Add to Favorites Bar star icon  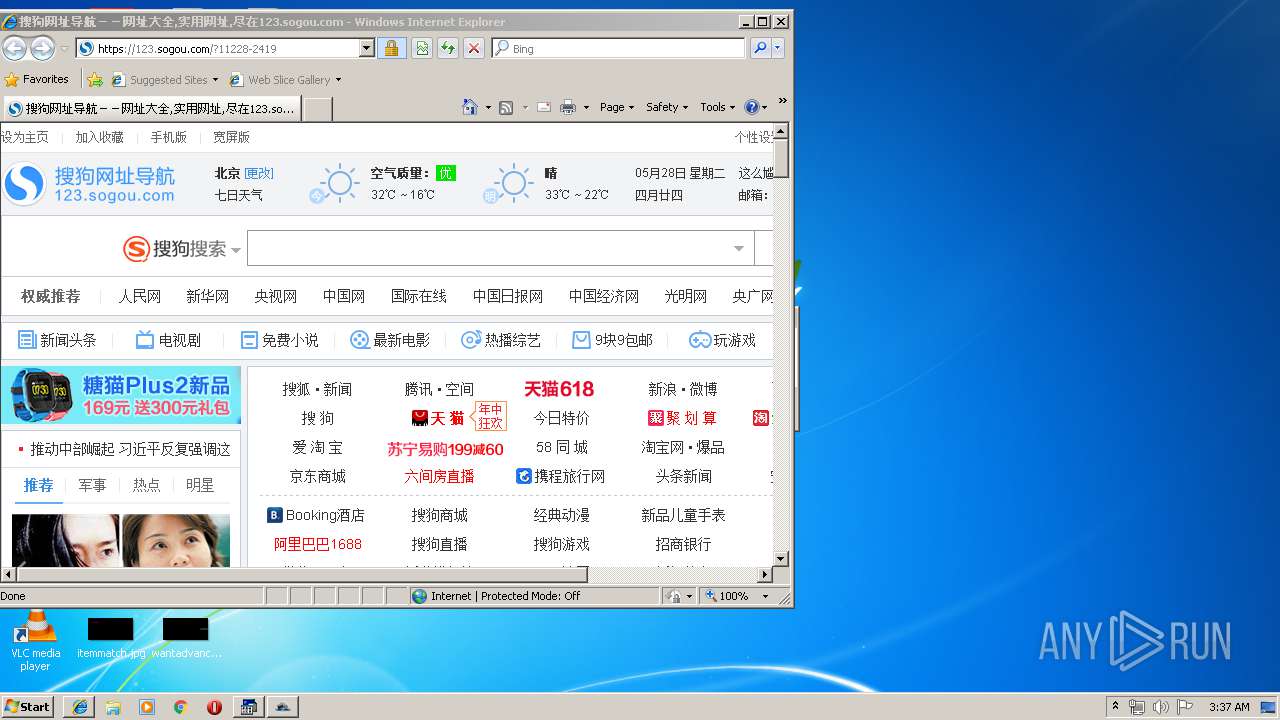tap(95, 79)
